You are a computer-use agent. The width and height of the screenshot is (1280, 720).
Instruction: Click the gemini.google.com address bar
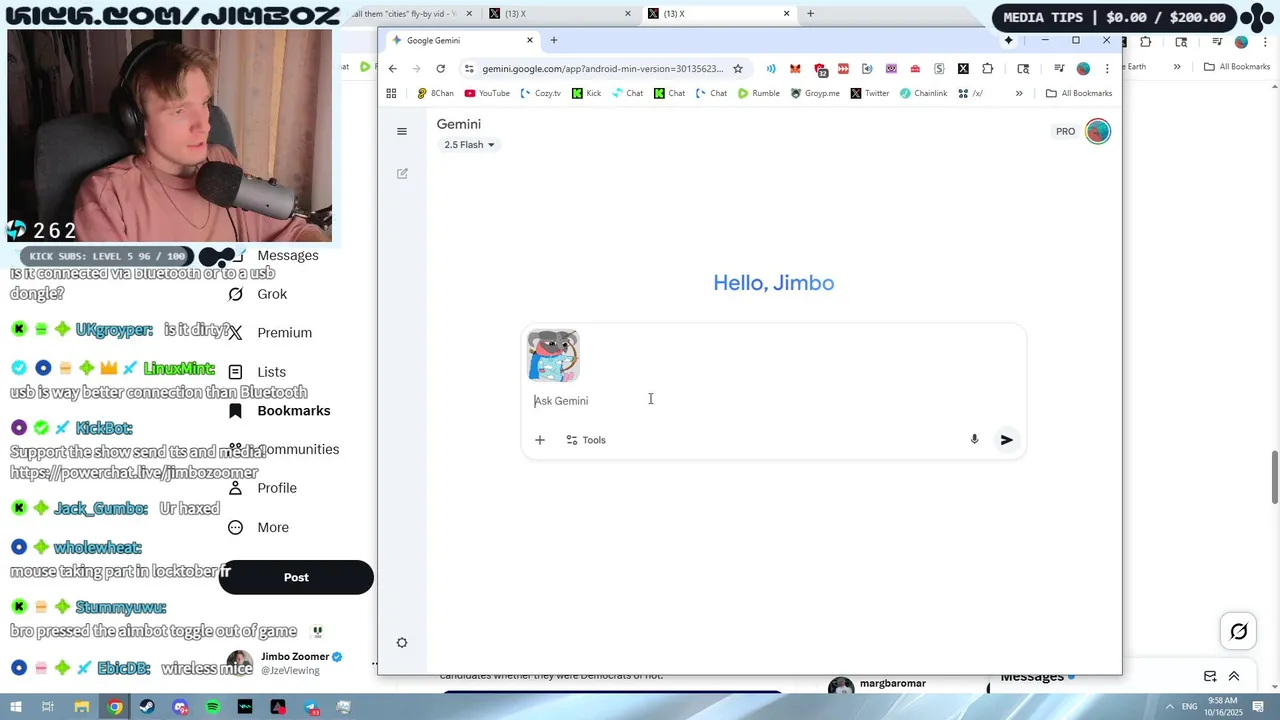coord(602,69)
